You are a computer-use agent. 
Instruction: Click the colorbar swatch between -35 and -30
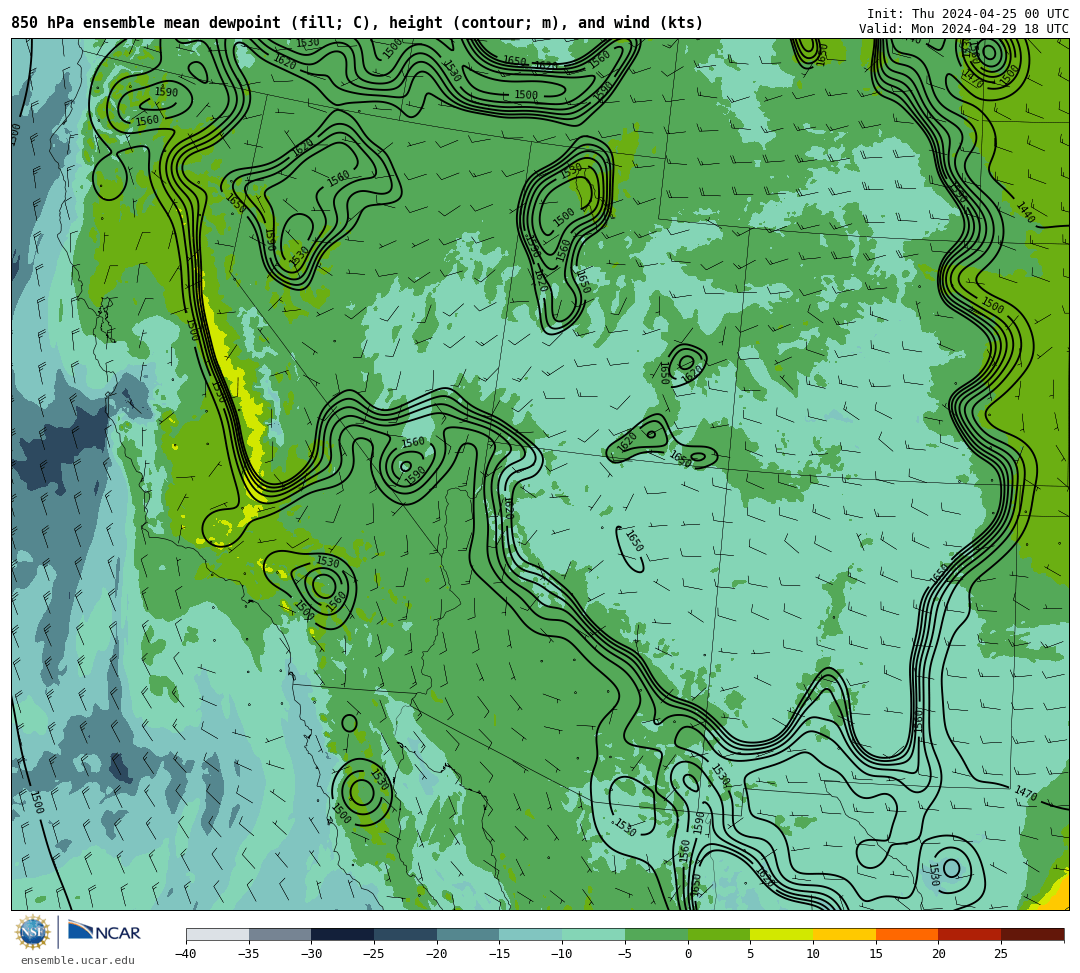click(280, 934)
